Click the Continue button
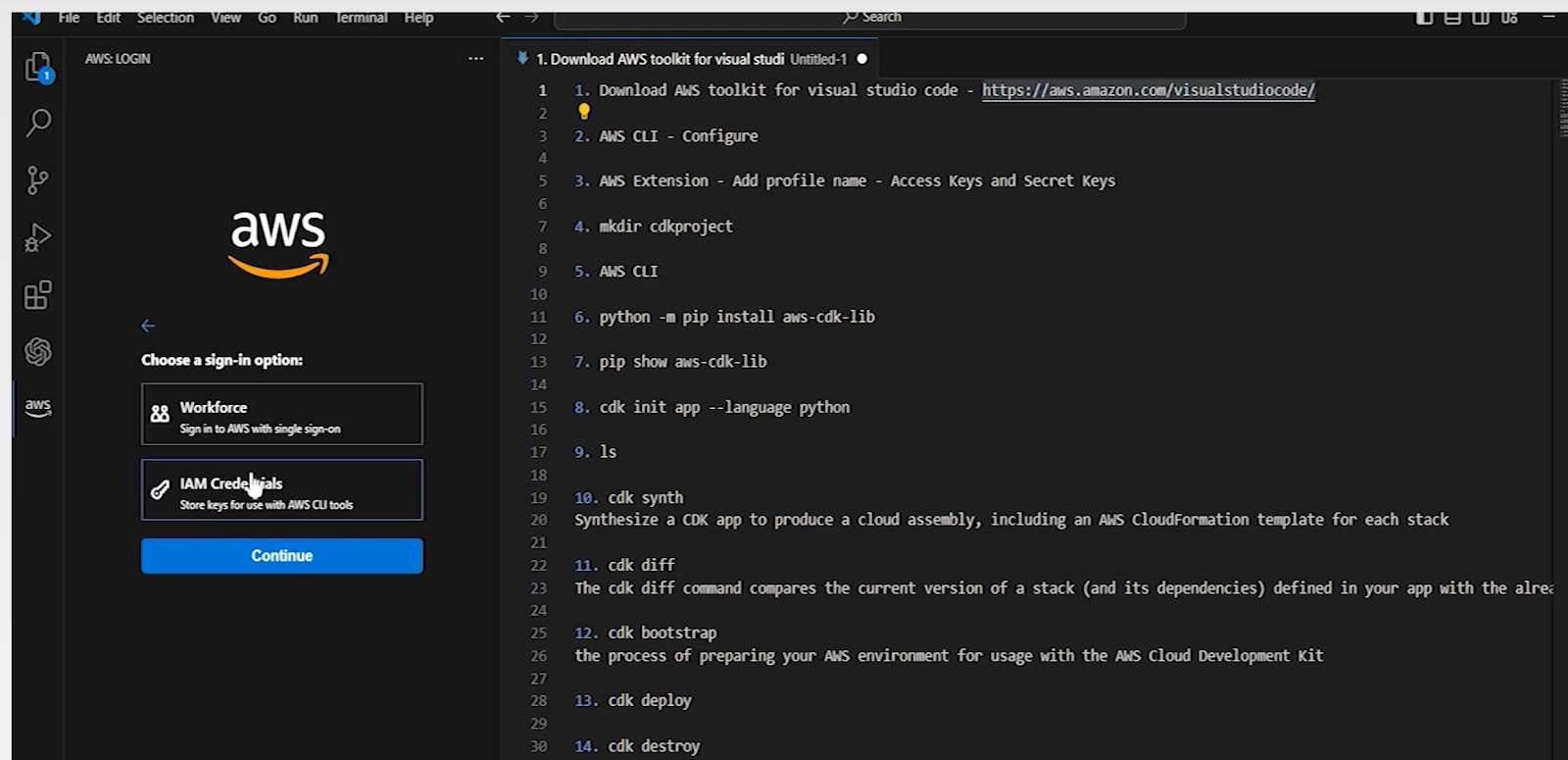1568x760 pixels. point(282,556)
